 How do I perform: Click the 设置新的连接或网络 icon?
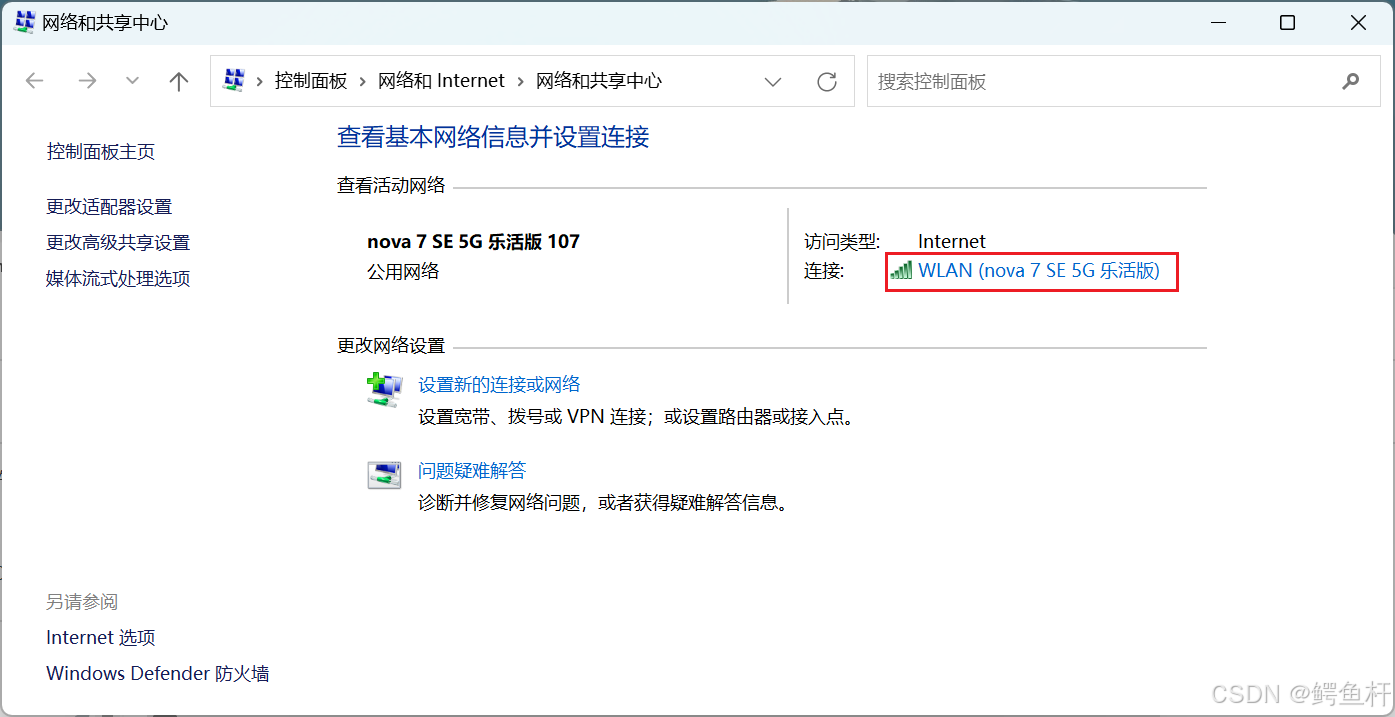click(x=384, y=388)
